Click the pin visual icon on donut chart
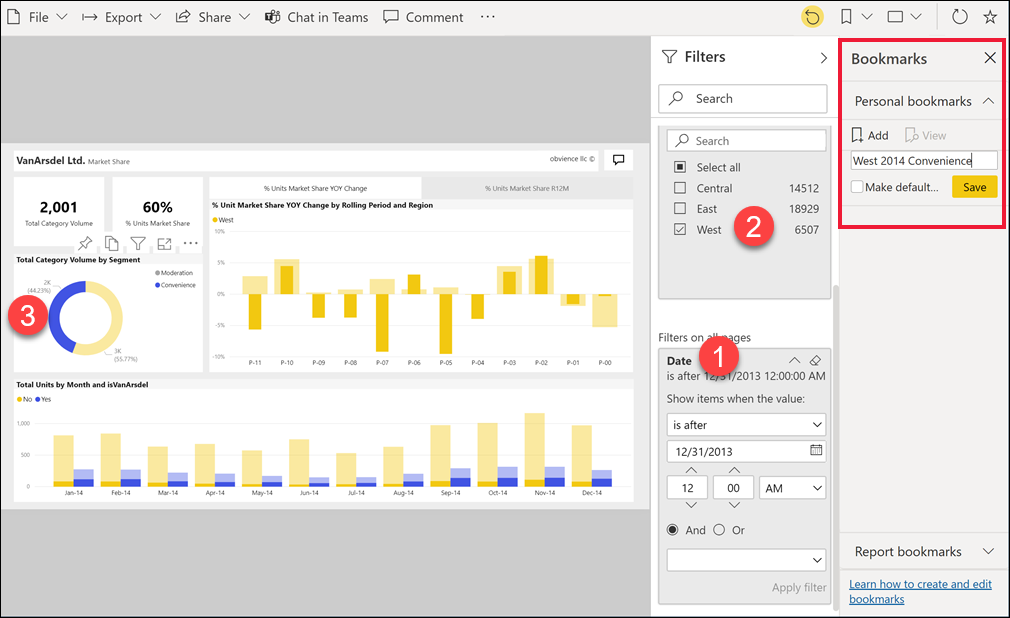1010x618 pixels. click(84, 243)
